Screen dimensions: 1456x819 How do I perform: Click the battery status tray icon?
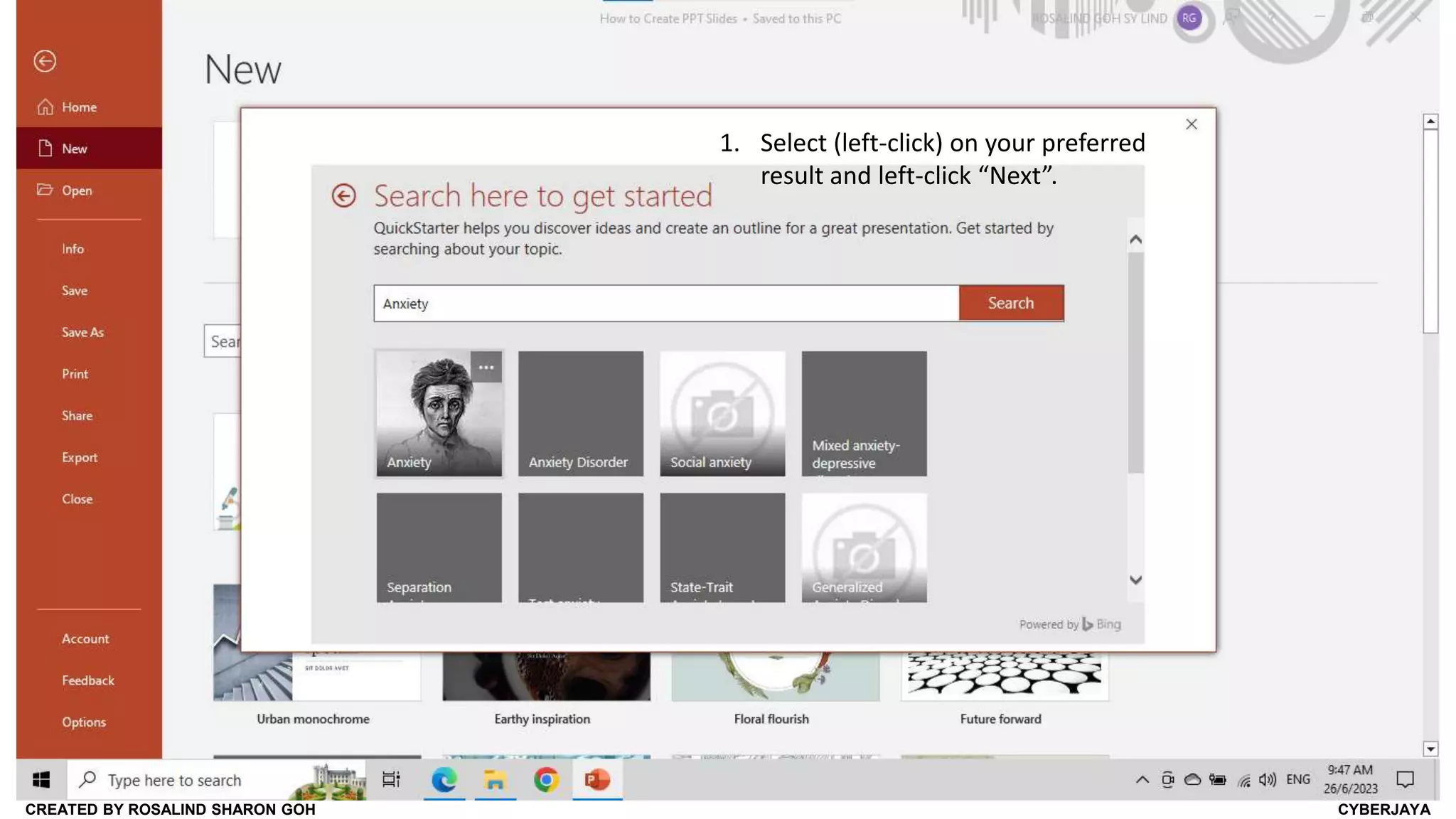(1218, 780)
